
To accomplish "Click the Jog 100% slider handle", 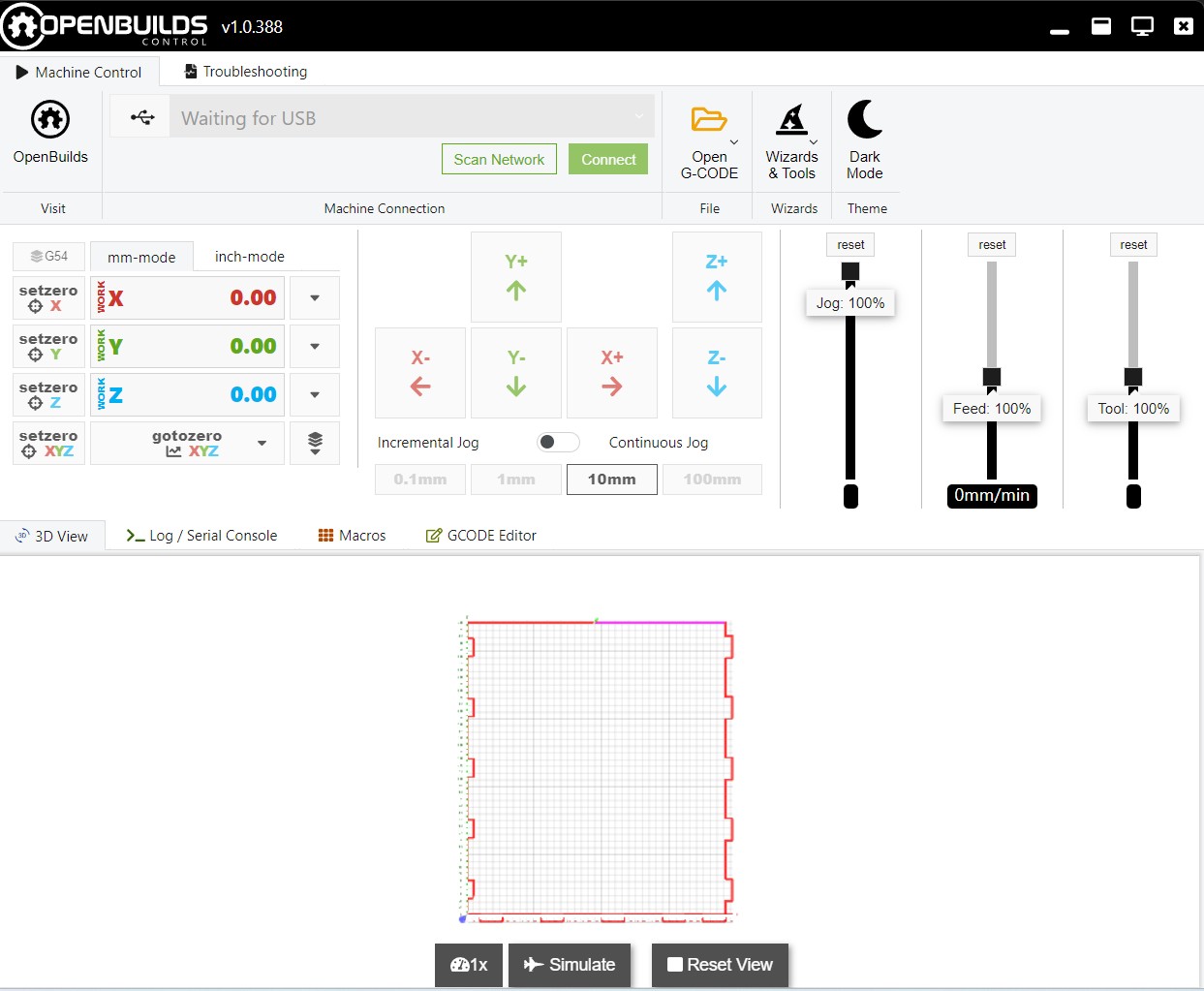I will point(850,271).
